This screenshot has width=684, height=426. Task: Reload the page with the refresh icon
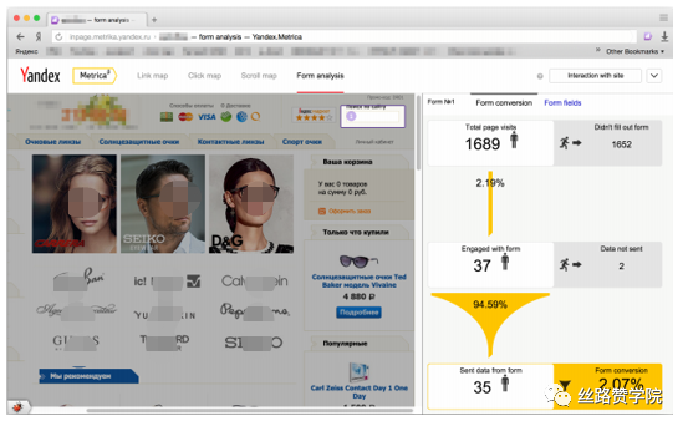pos(58,36)
